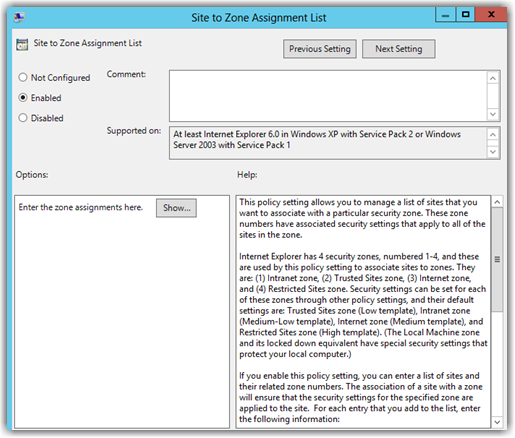Click Comment box scroll up arrow
This screenshot has height=438, width=515.
[493, 78]
